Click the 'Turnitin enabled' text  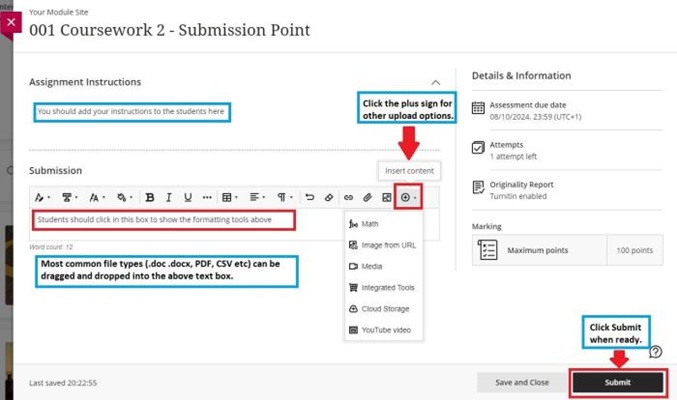pyautogui.click(x=518, y=196)
